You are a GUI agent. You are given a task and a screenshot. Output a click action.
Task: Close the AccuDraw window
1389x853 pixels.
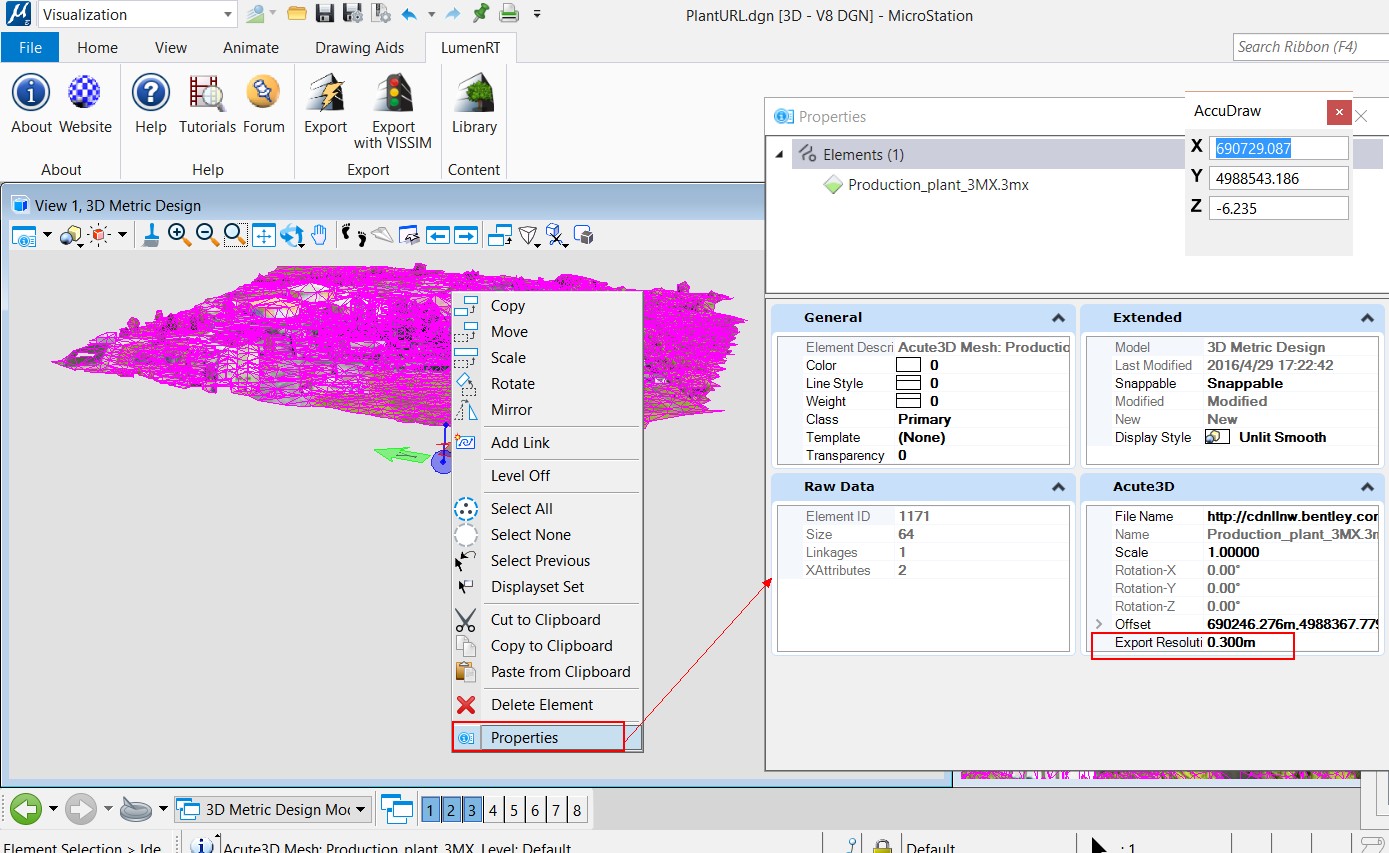1339,112
